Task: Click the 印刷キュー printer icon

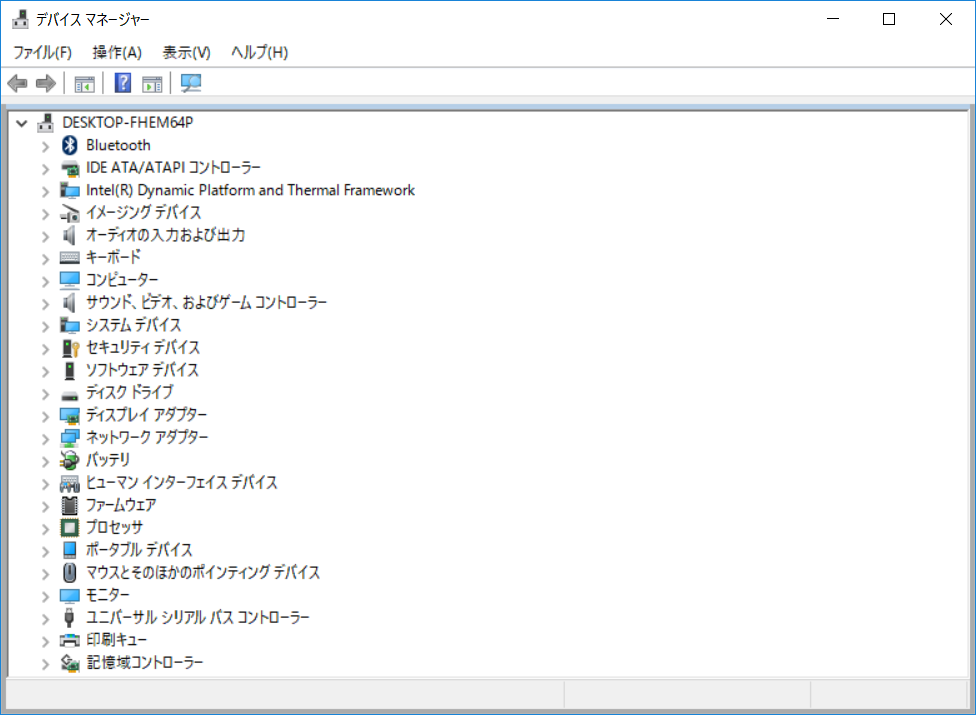Action: pos(69,640)
